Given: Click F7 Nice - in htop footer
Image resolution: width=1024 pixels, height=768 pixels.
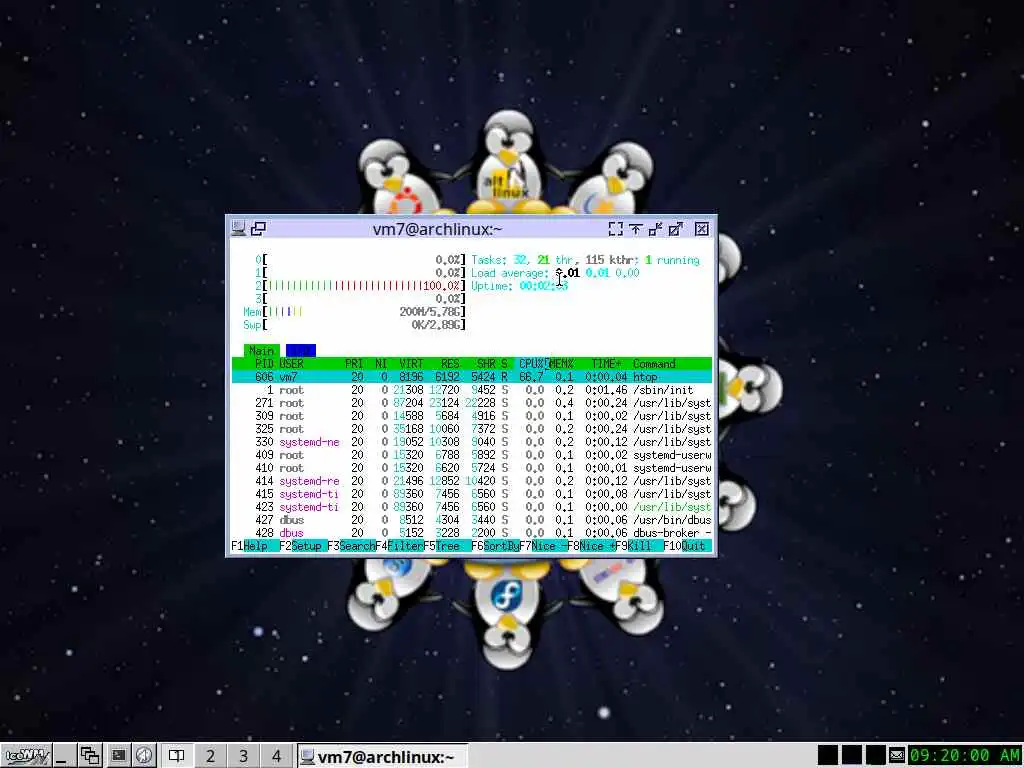Looking at the screenshot, I should [543, 546].
